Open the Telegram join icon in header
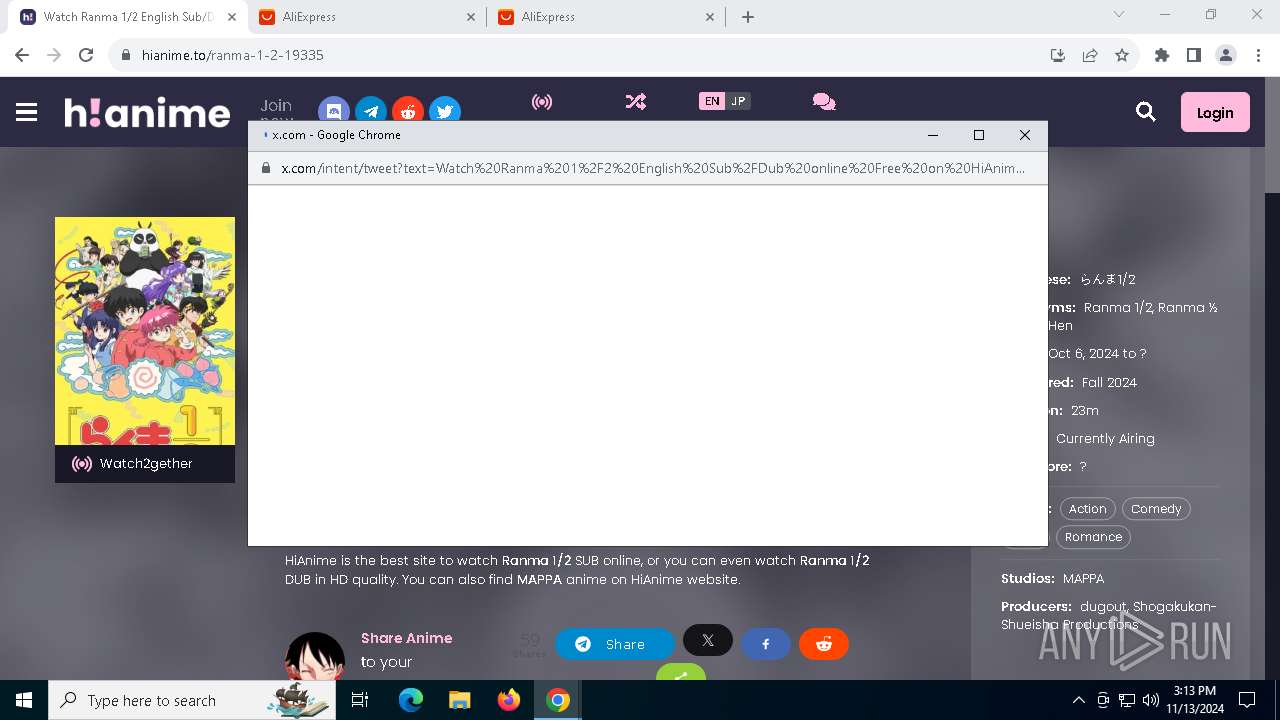Image resolution: width=1280 pixels, height=720 pixels. (371, 110)
